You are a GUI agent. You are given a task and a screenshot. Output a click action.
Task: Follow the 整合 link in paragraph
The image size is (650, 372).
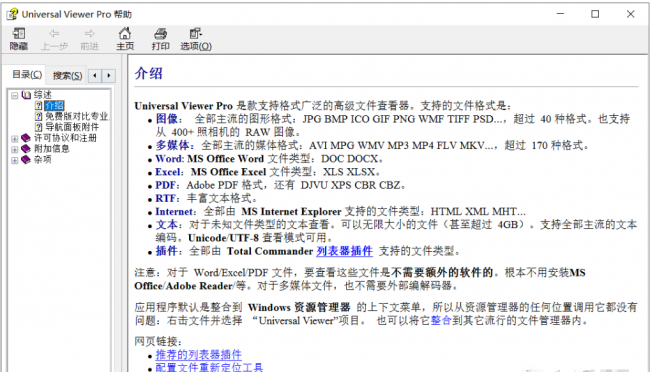[x=441, y=321]
